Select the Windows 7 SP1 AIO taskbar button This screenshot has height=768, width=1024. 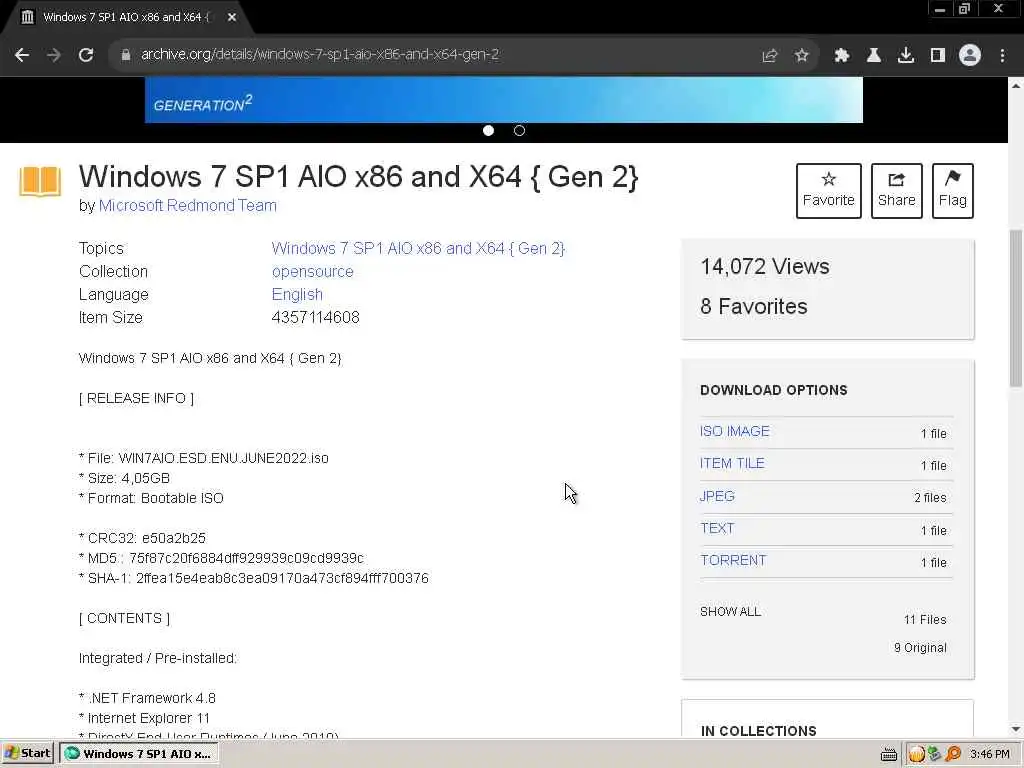coord(138,754)
